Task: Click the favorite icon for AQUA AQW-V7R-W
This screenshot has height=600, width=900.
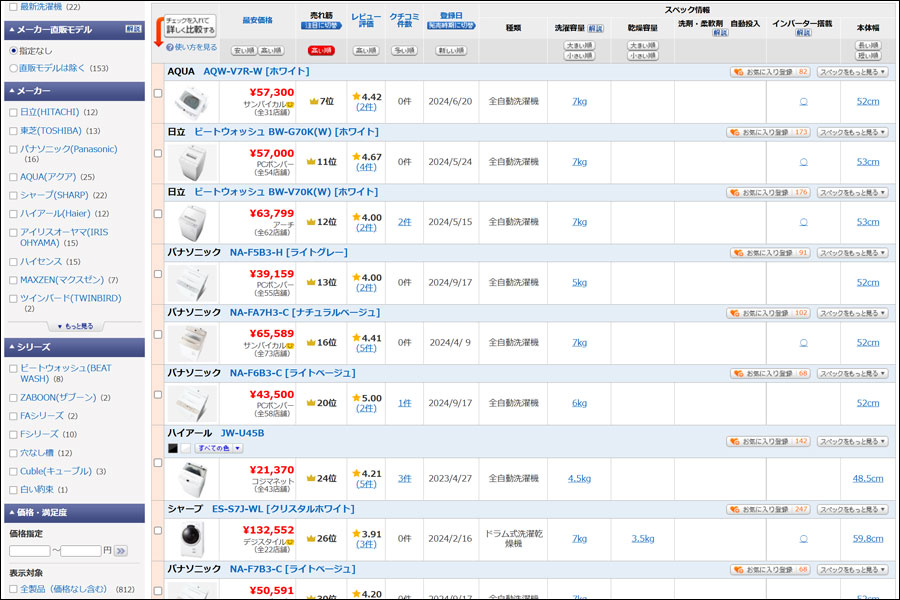Action: [739, 72]
